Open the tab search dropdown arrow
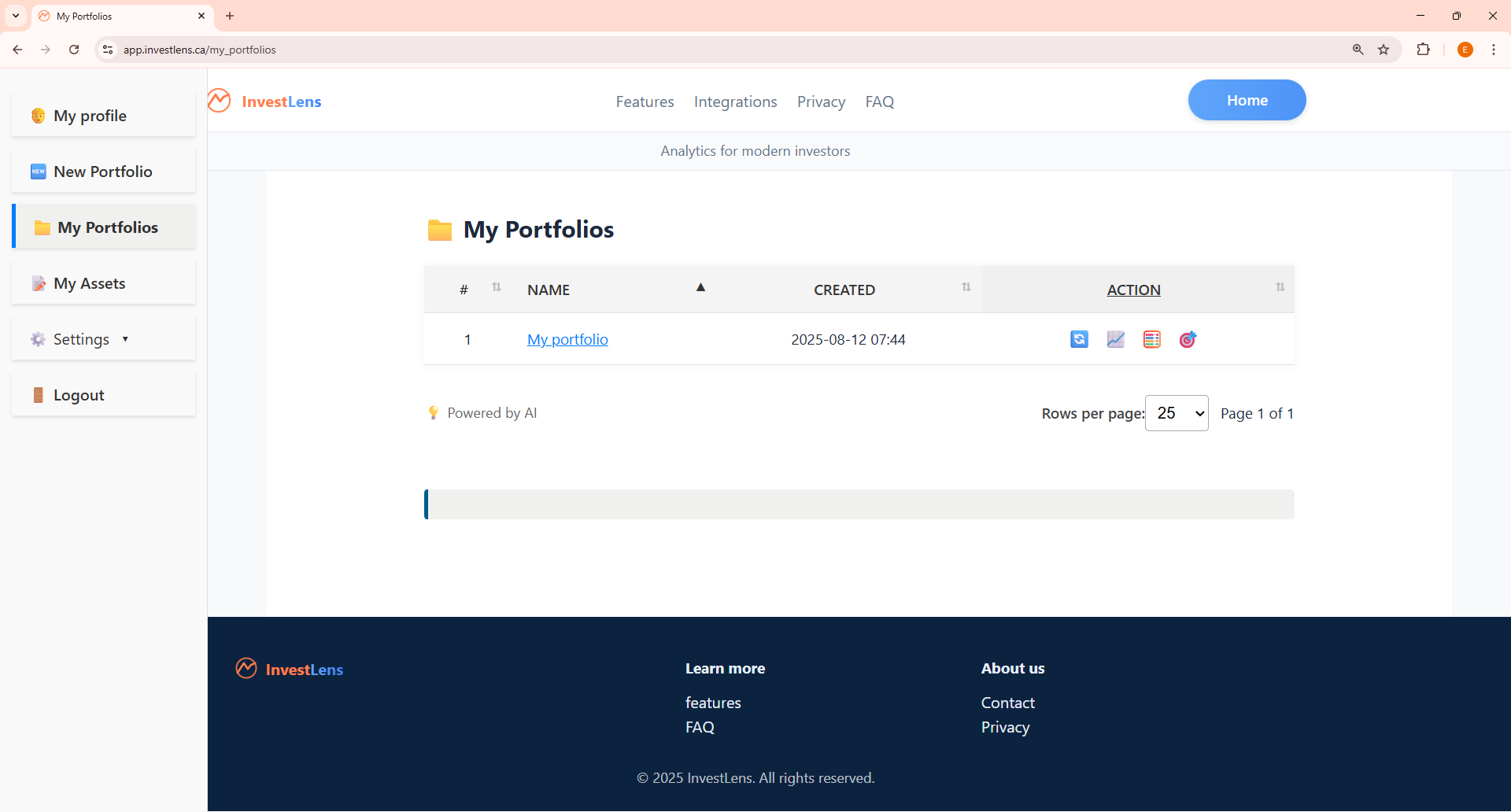Viewport: 1511px width, 812px height. (16, 16)
